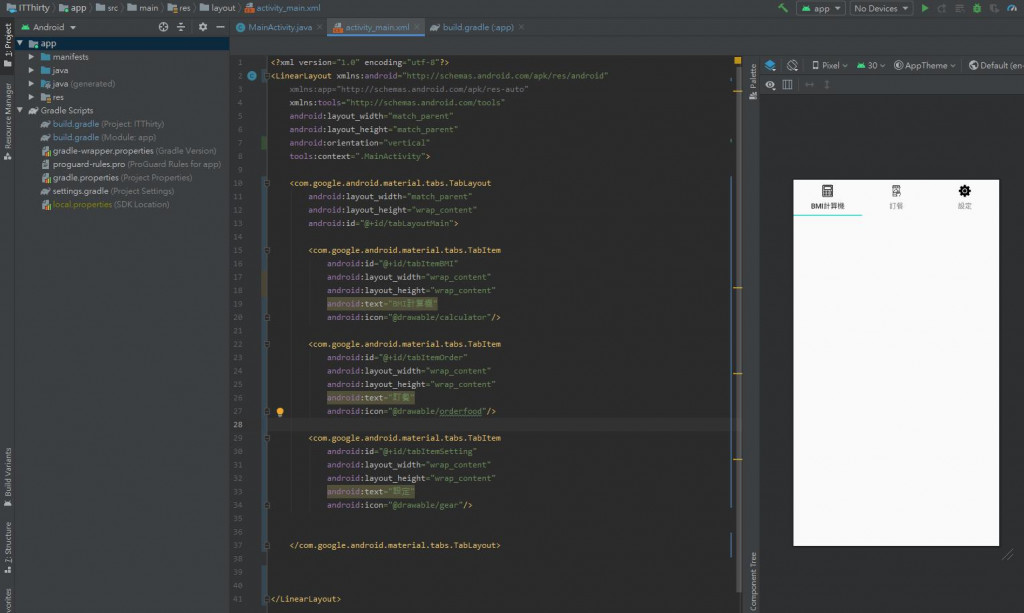Click the Attach Debugger icon
The image size is (1024, 613).
click(x=994, y=8)
